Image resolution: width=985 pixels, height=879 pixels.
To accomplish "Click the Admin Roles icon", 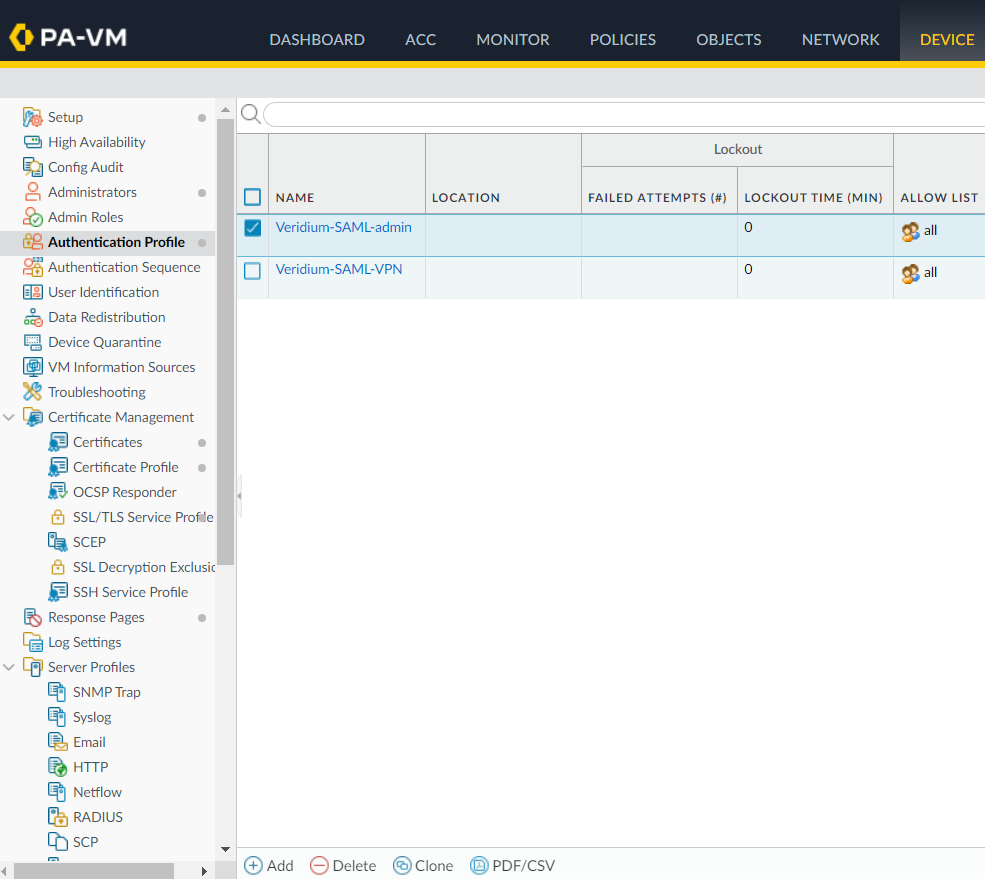I will click(32, 218).
